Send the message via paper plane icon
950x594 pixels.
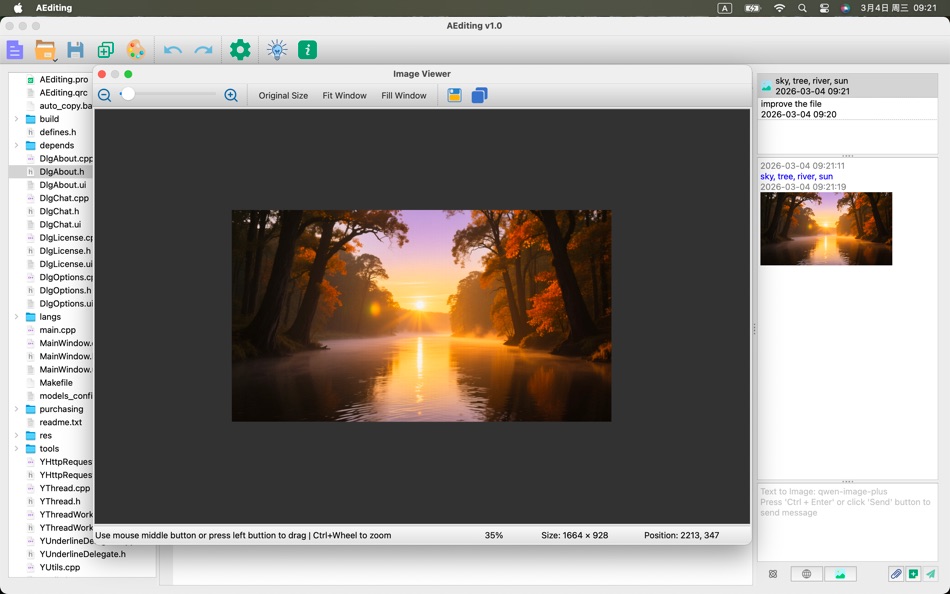(x=934, y=575)
